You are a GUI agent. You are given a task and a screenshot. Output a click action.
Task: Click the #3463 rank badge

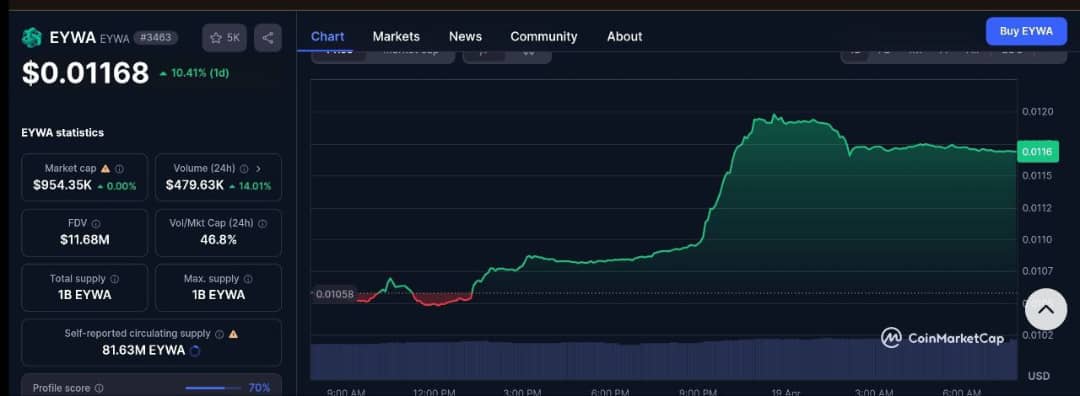click(155, 38)
